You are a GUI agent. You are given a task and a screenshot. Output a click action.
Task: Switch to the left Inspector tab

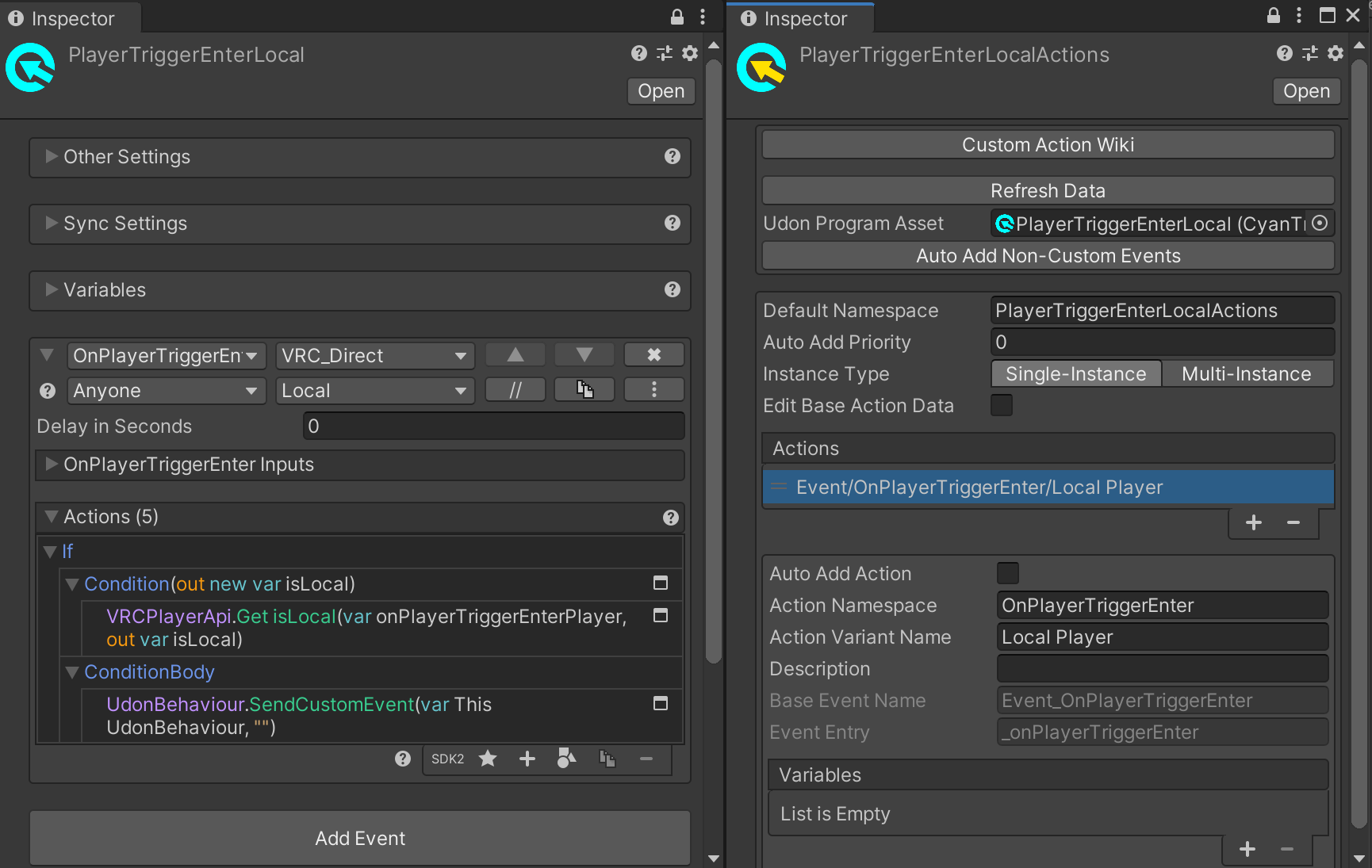pos(71,18)
